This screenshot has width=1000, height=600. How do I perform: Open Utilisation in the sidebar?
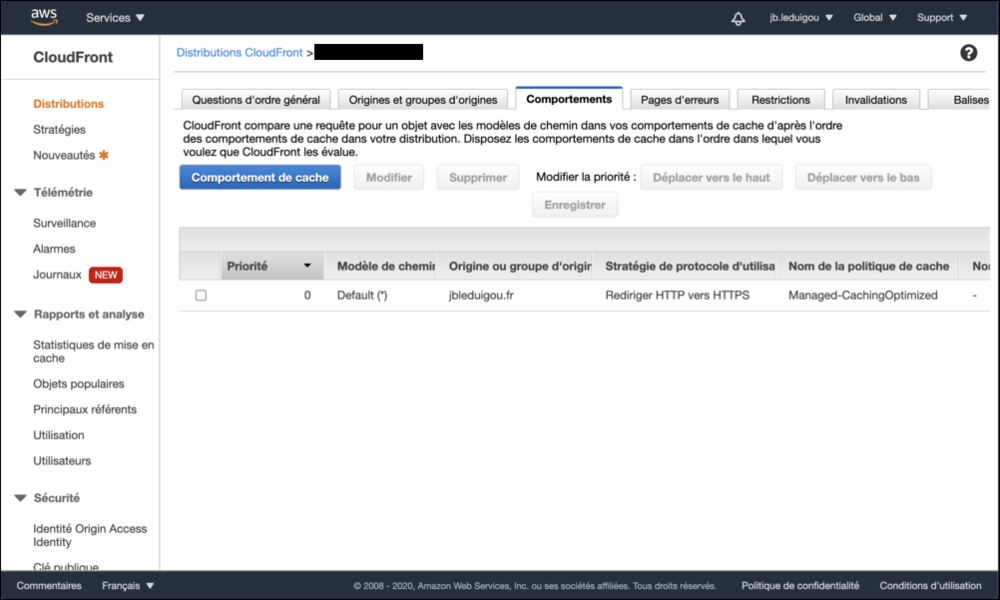59,435
